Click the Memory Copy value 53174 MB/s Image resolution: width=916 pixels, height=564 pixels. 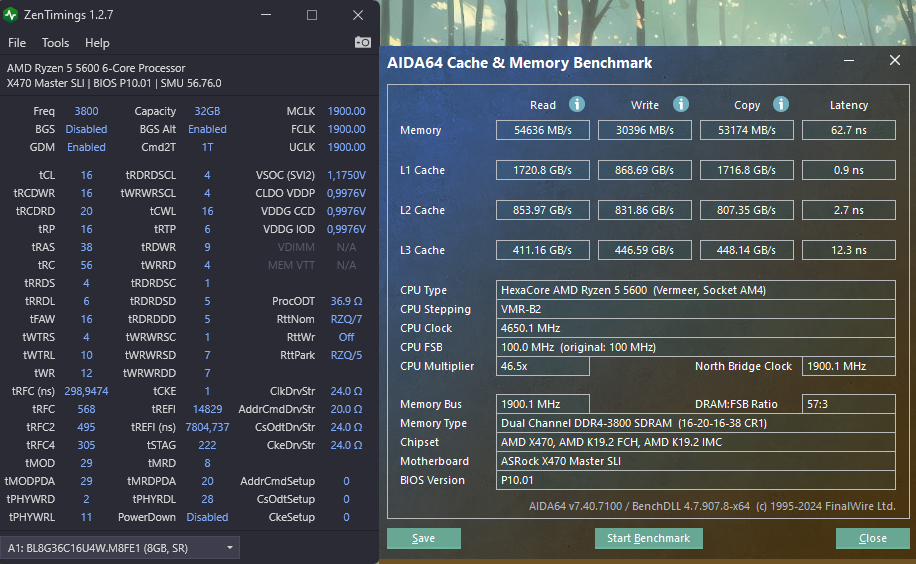tap(747, 130)
